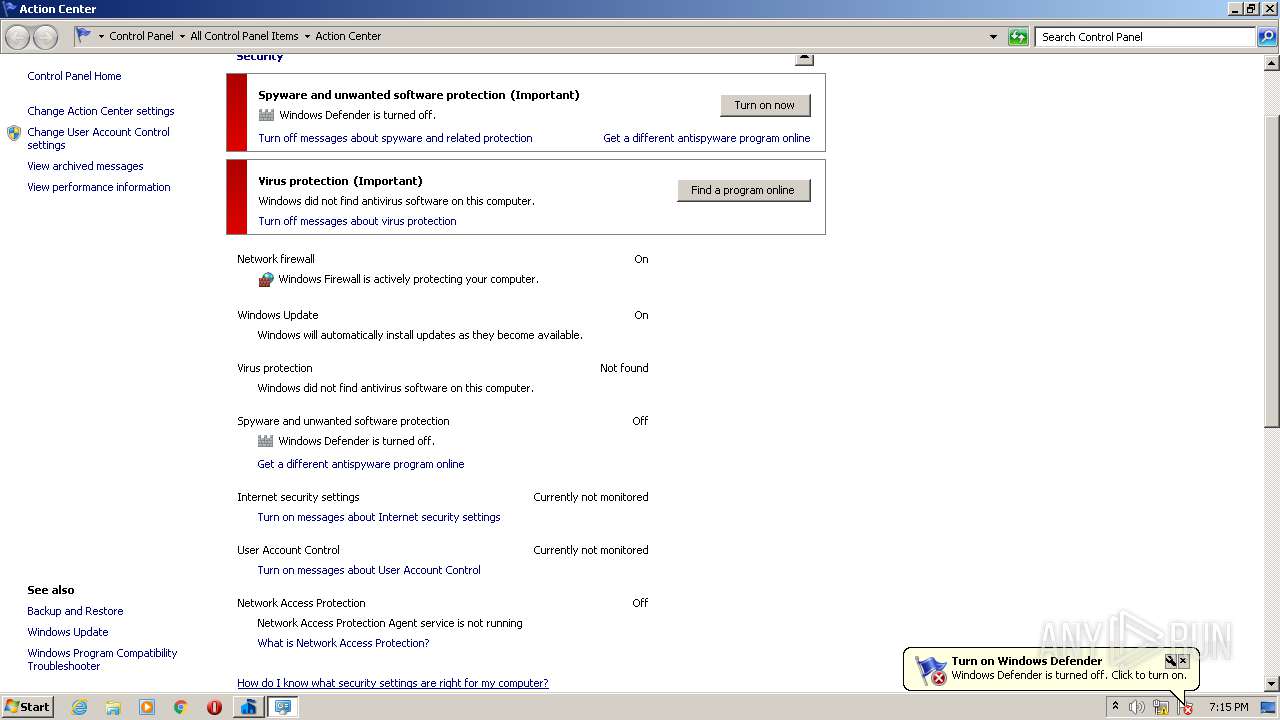Launch Opera browser from taskbar

pyautogui.click(x=214, y=707)
